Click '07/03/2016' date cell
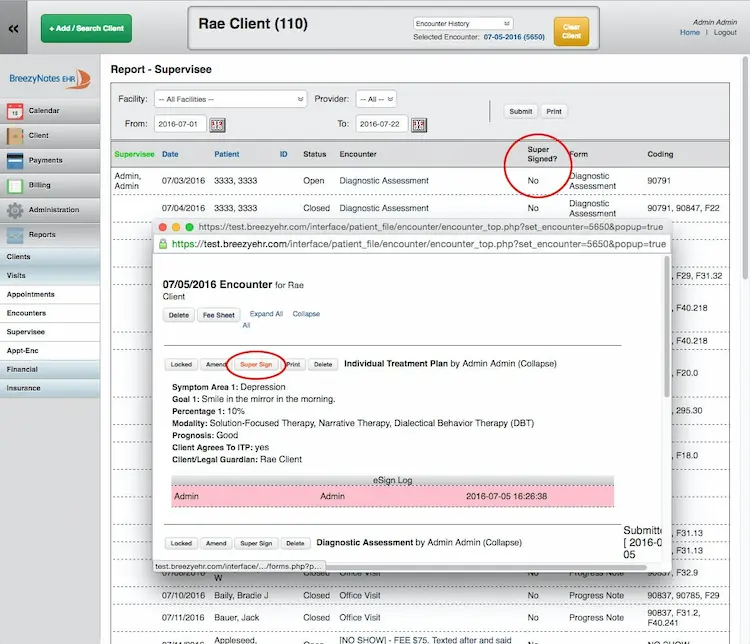750x644 pixels. (183, 181)
